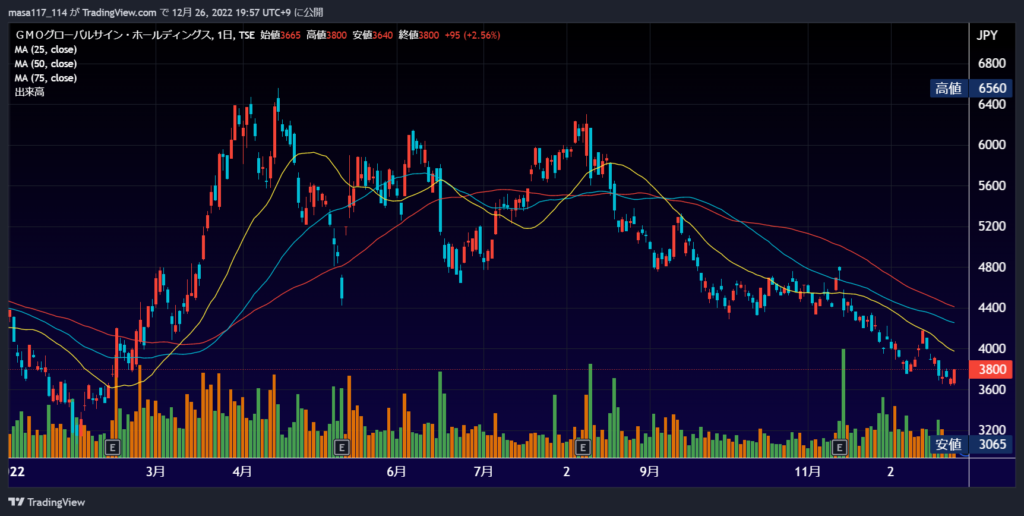
Task: Select the MA (50, close) indicator legend
Action: (x=46, y=64)
